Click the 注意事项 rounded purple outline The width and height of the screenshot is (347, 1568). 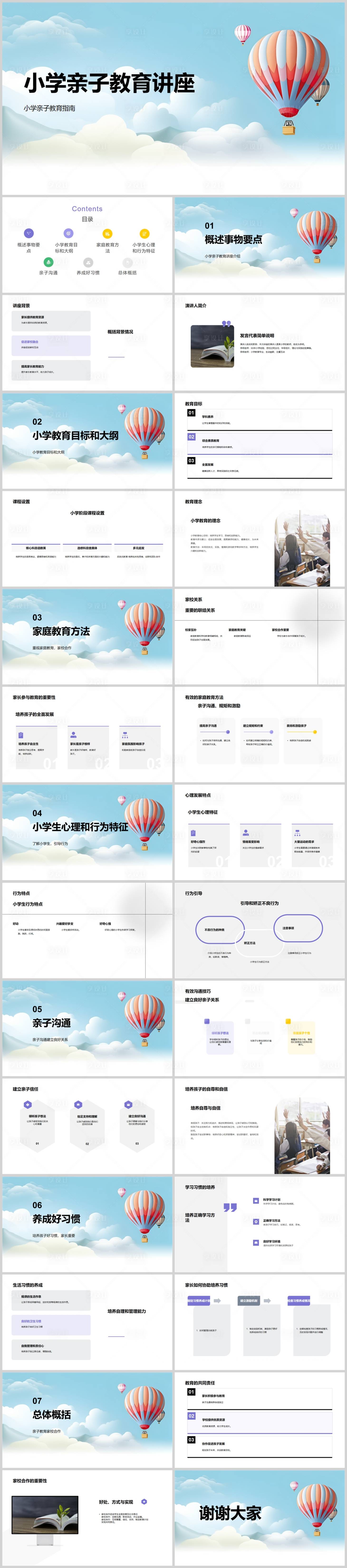pos(298,928)
